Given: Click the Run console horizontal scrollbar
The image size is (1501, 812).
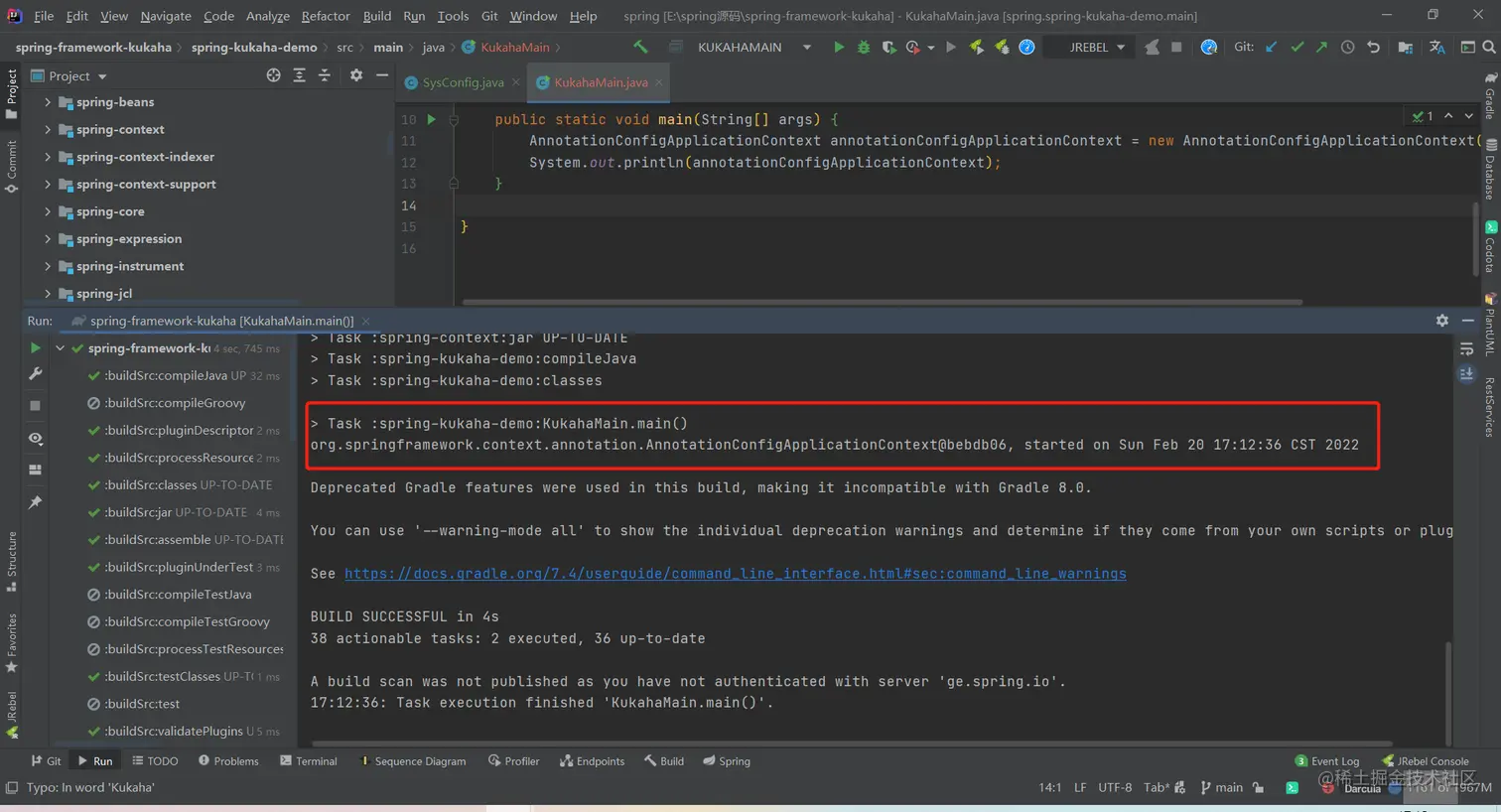Looking at the screenshot, I should pyautogui.click(x=852, y=743).
